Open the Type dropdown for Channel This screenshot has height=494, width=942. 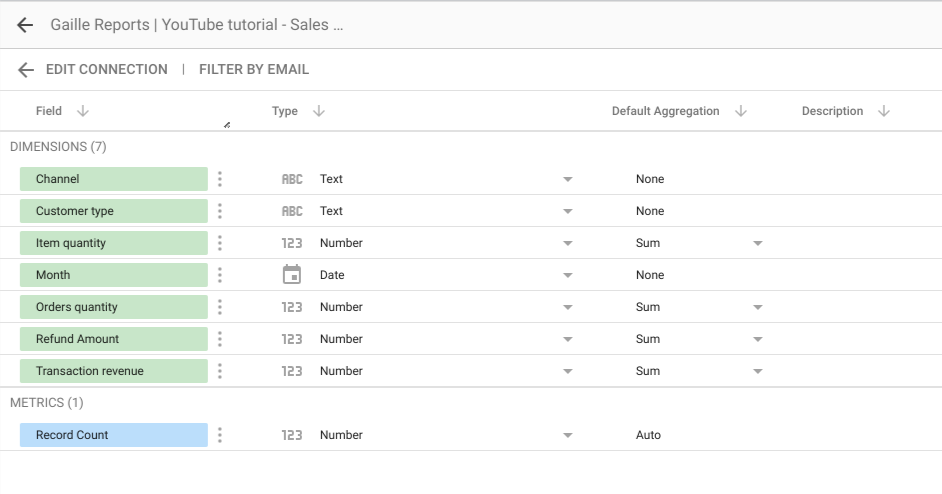click(x=567, y=179)
